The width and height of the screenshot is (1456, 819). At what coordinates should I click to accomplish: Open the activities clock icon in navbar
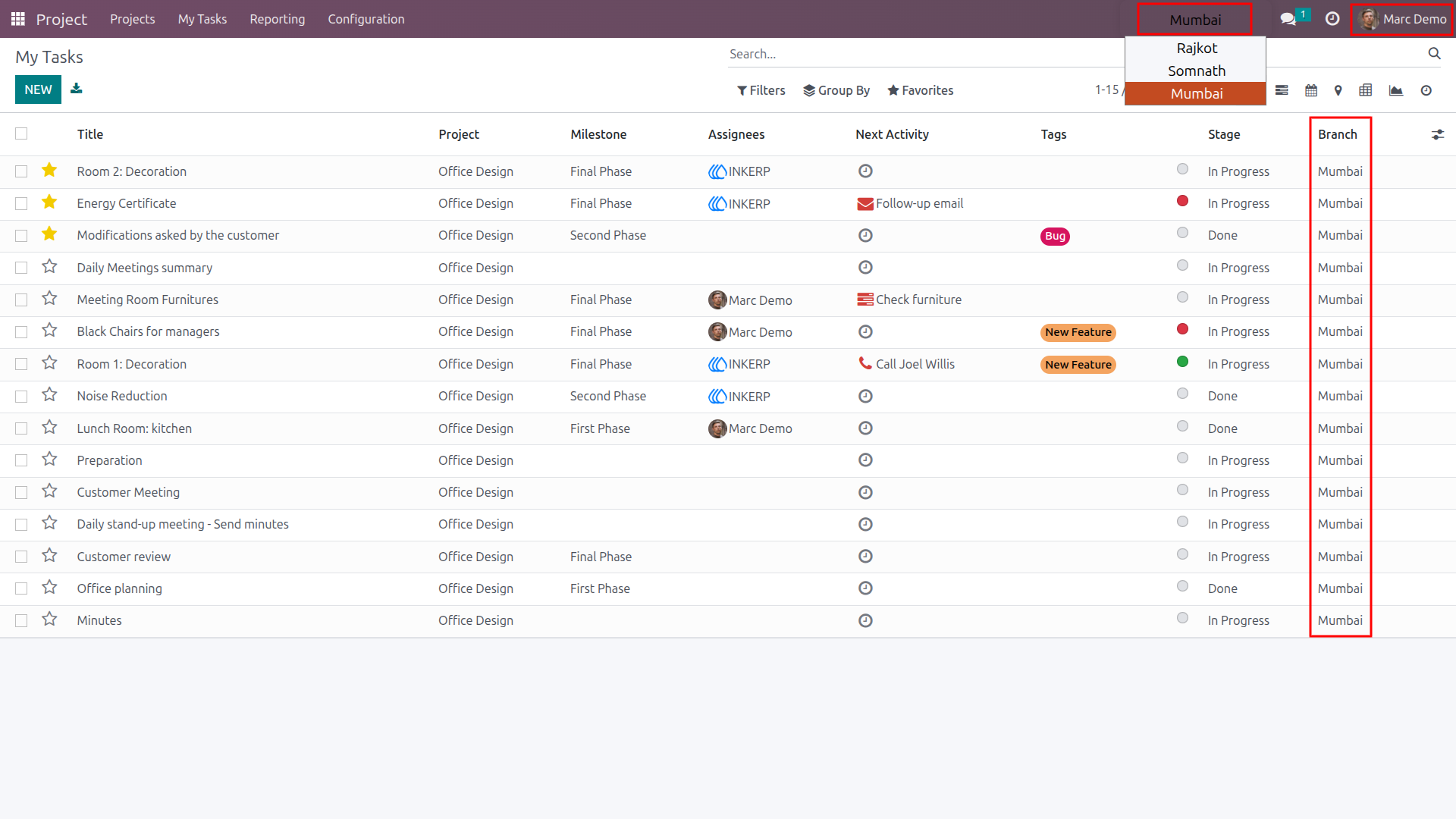tap(1332, 19)
